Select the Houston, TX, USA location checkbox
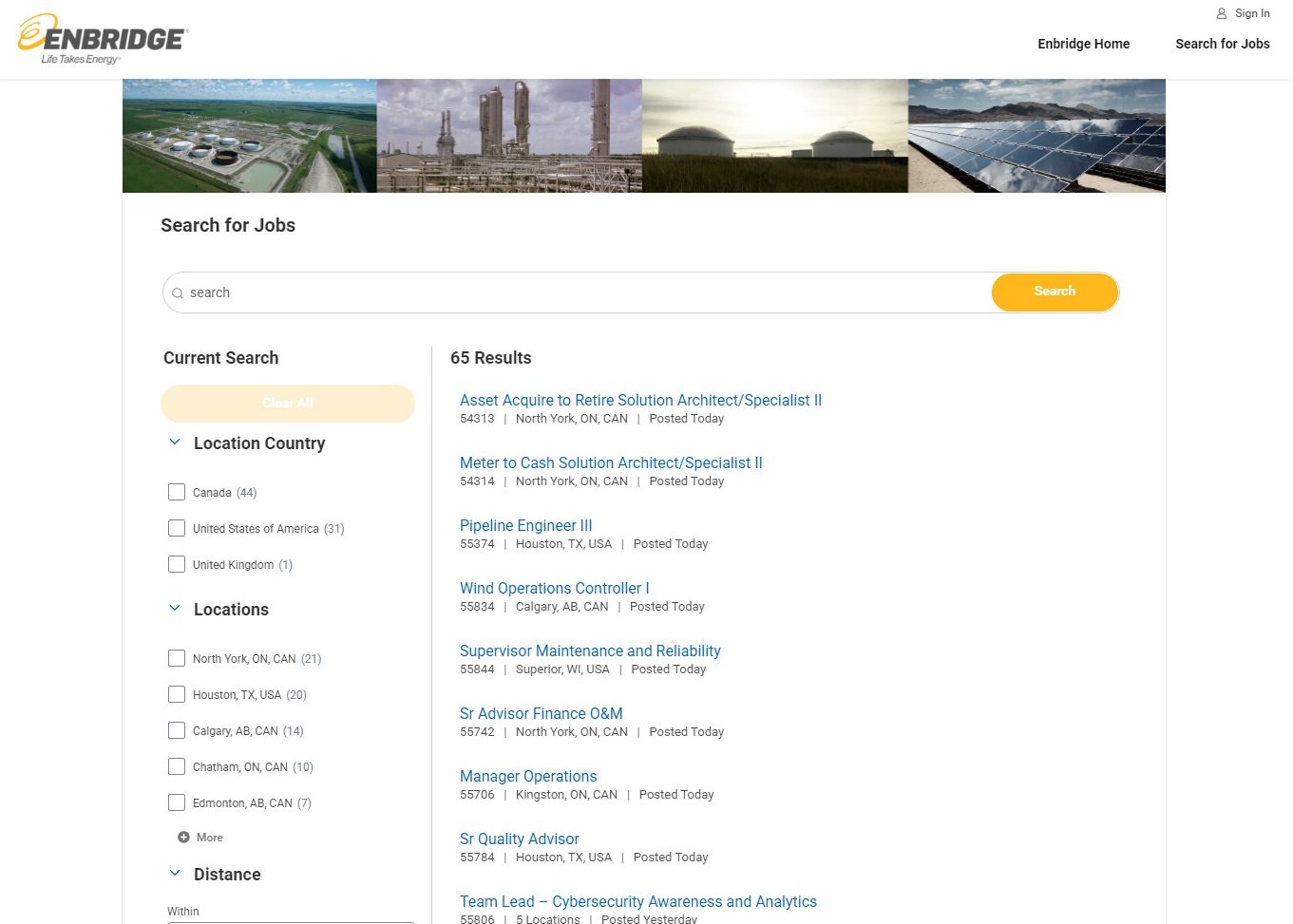Screen dimensions: 1293x924 [177, 694]
